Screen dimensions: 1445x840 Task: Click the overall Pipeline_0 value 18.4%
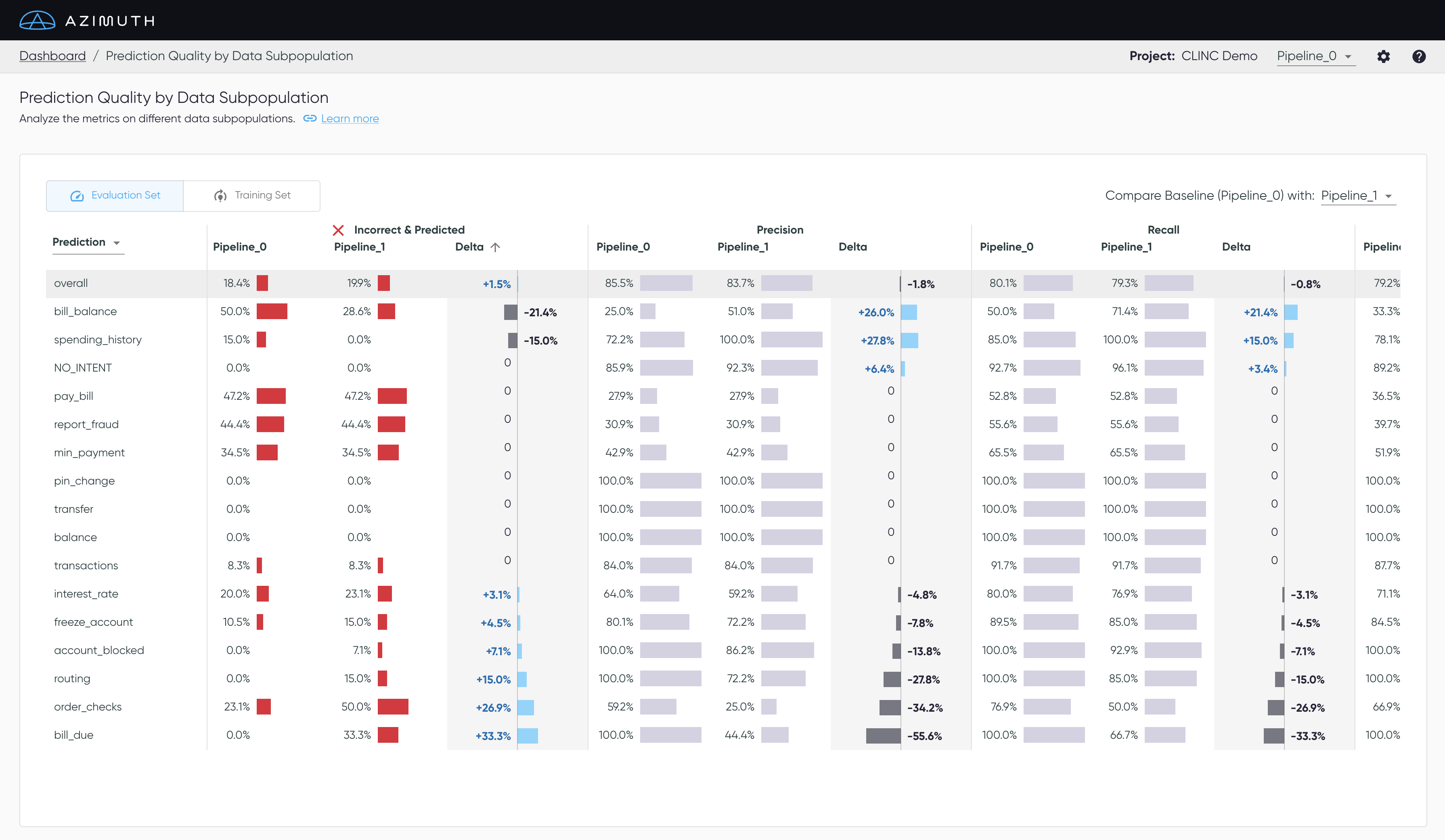[236, 283]
